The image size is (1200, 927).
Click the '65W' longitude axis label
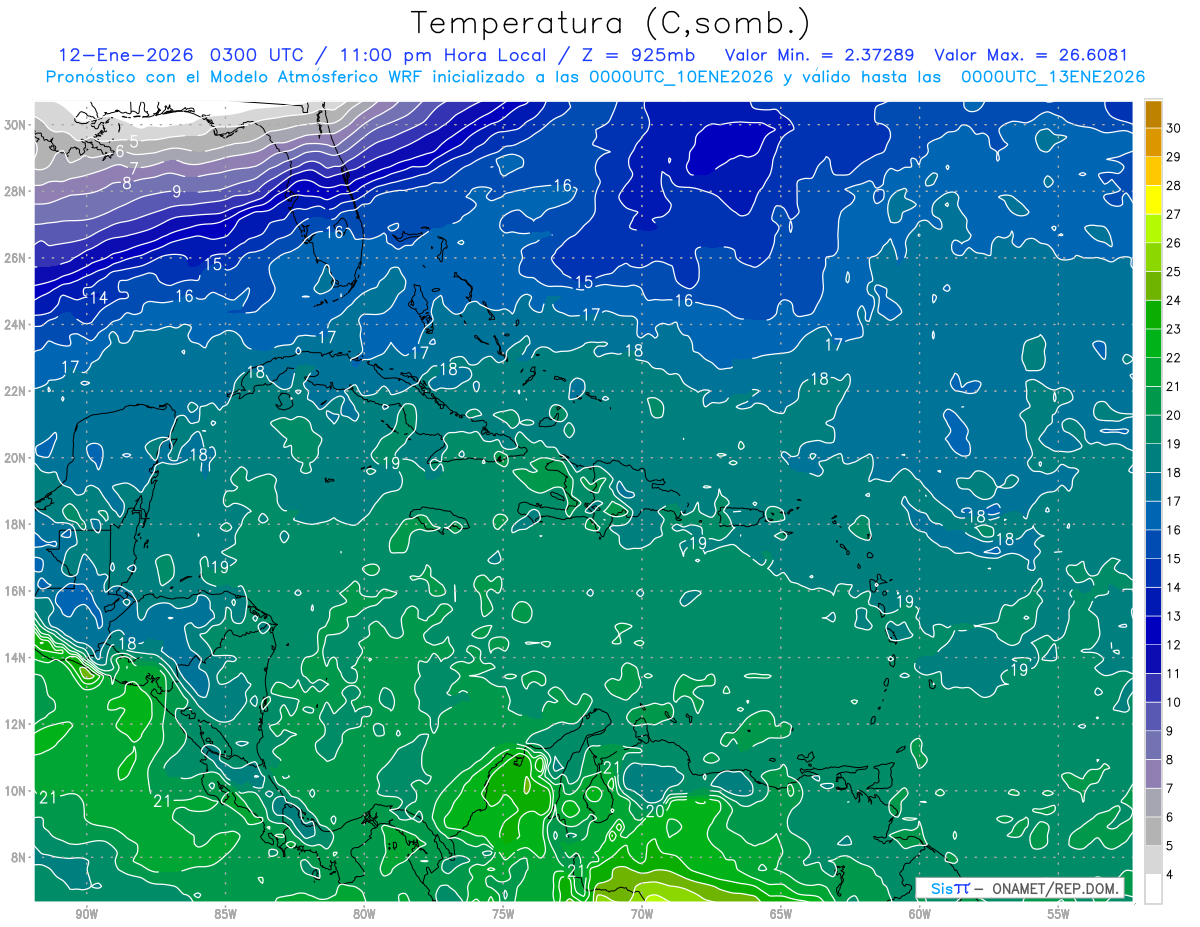(x=781, y=914)
